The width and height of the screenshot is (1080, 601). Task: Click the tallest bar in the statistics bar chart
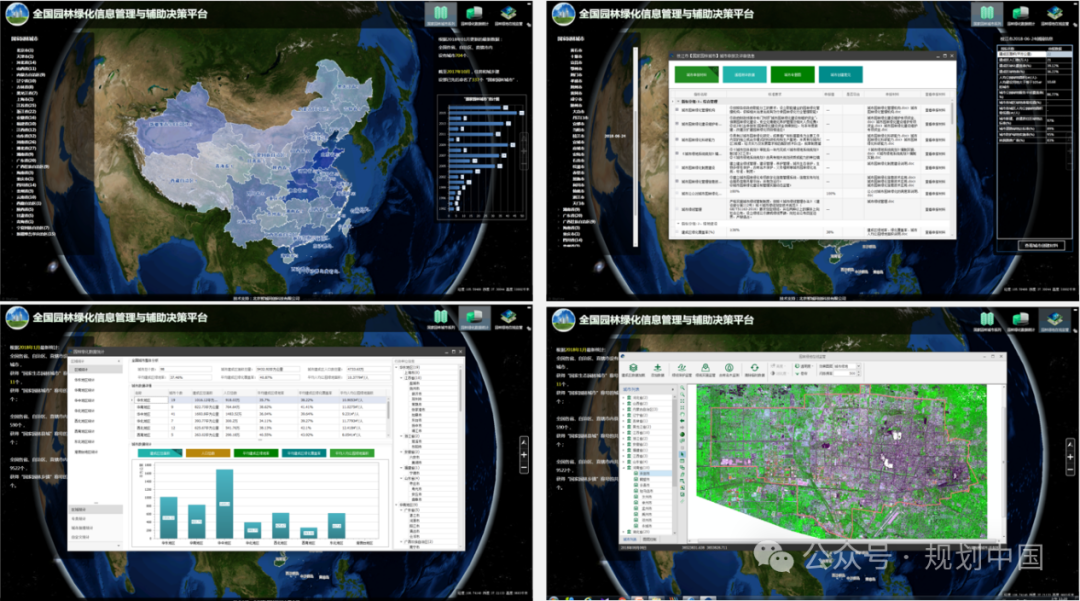pos(225,503)
